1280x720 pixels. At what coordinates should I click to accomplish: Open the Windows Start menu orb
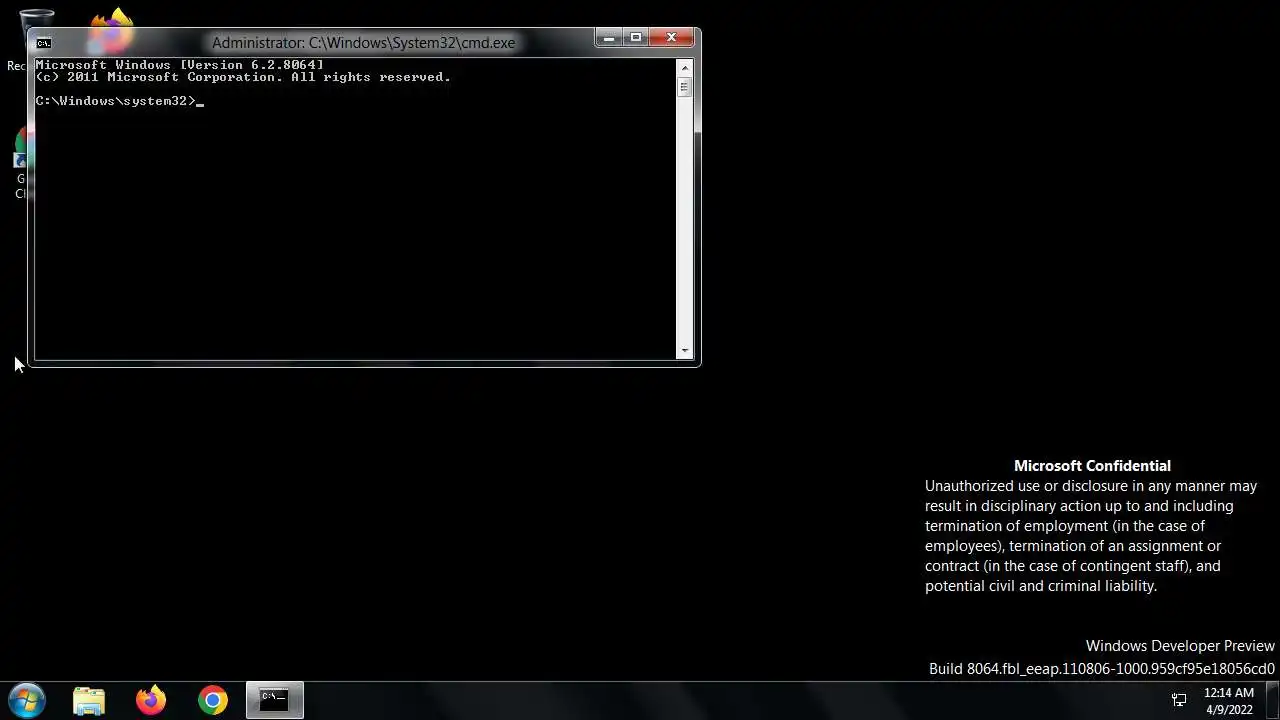pyautogui.click(x=27, y=700)
